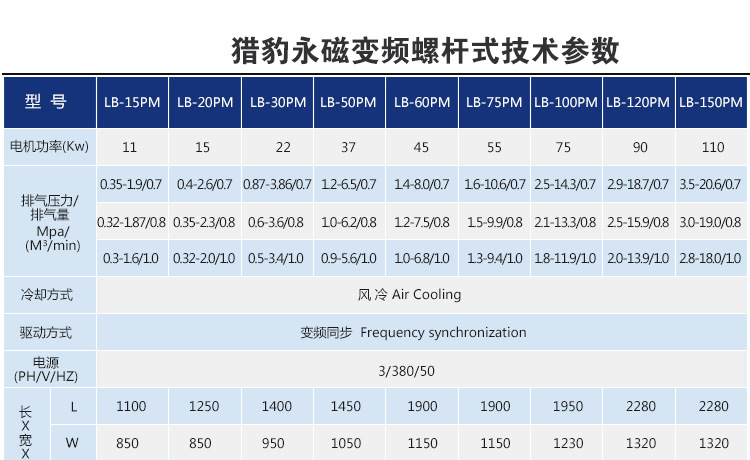Click column header LB-30PM
The height and width of the screenshot is (460, 750).
point(278,102)
